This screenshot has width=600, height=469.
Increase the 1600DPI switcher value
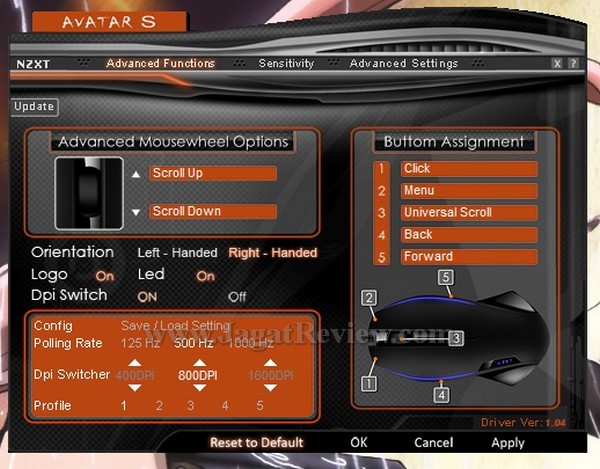(270, 363)
